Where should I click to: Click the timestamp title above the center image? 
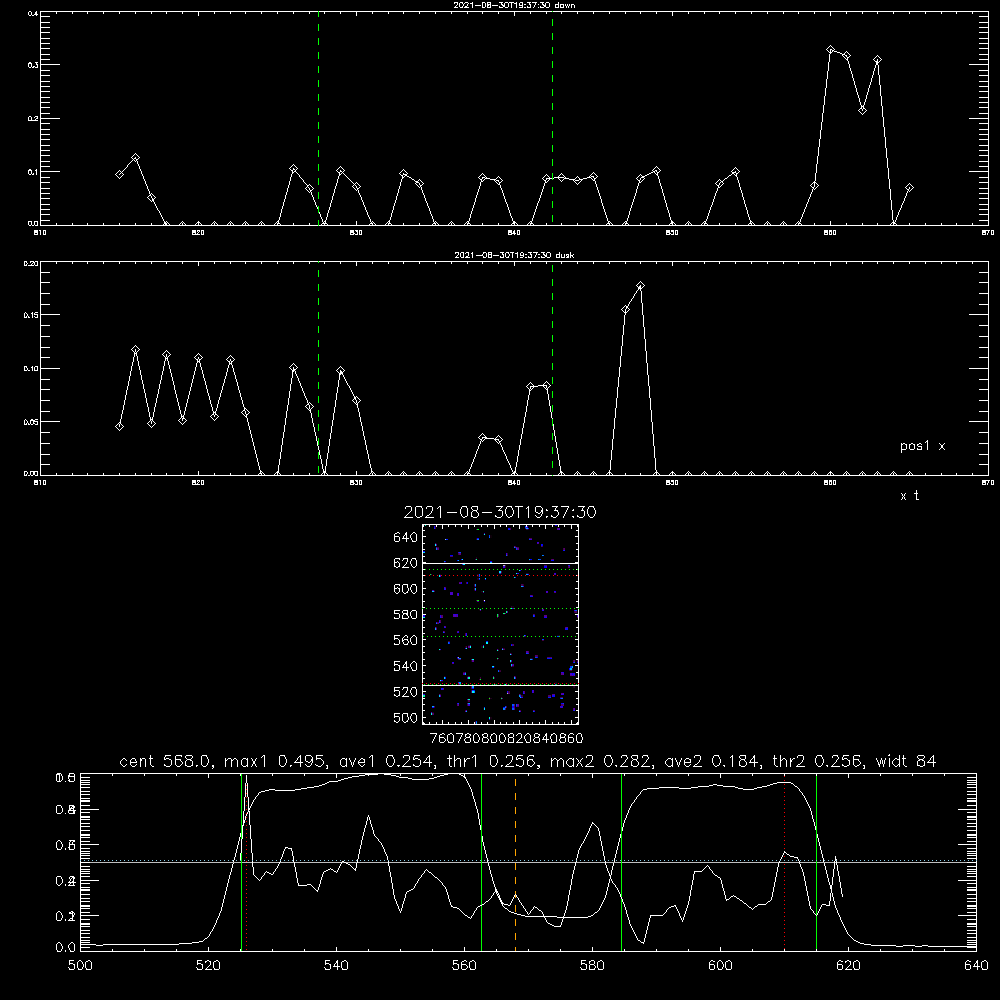[x=500, y=512]
